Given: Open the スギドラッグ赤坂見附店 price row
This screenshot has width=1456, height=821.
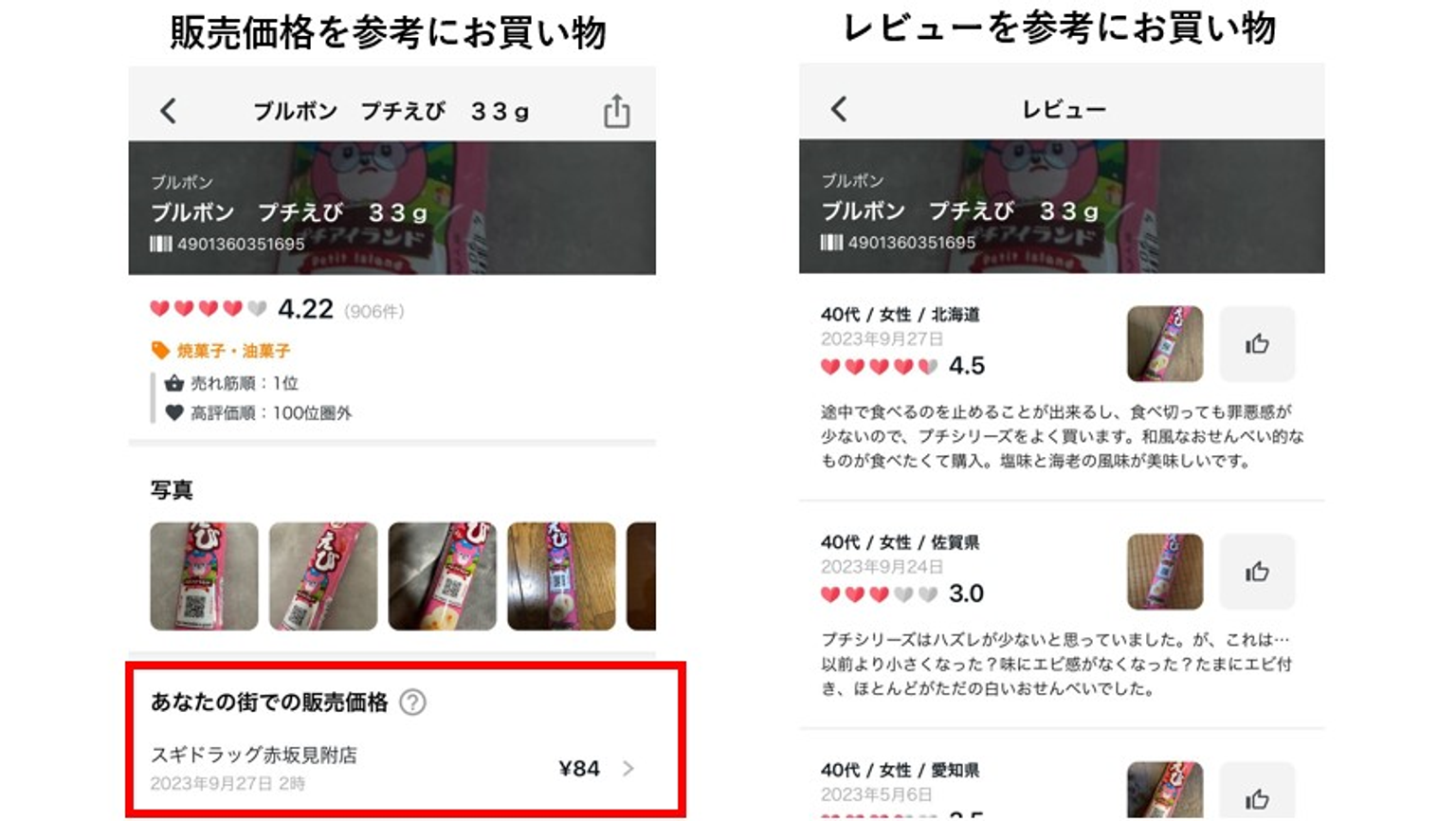Looking at the screenshot, I should tap(392, 769).
